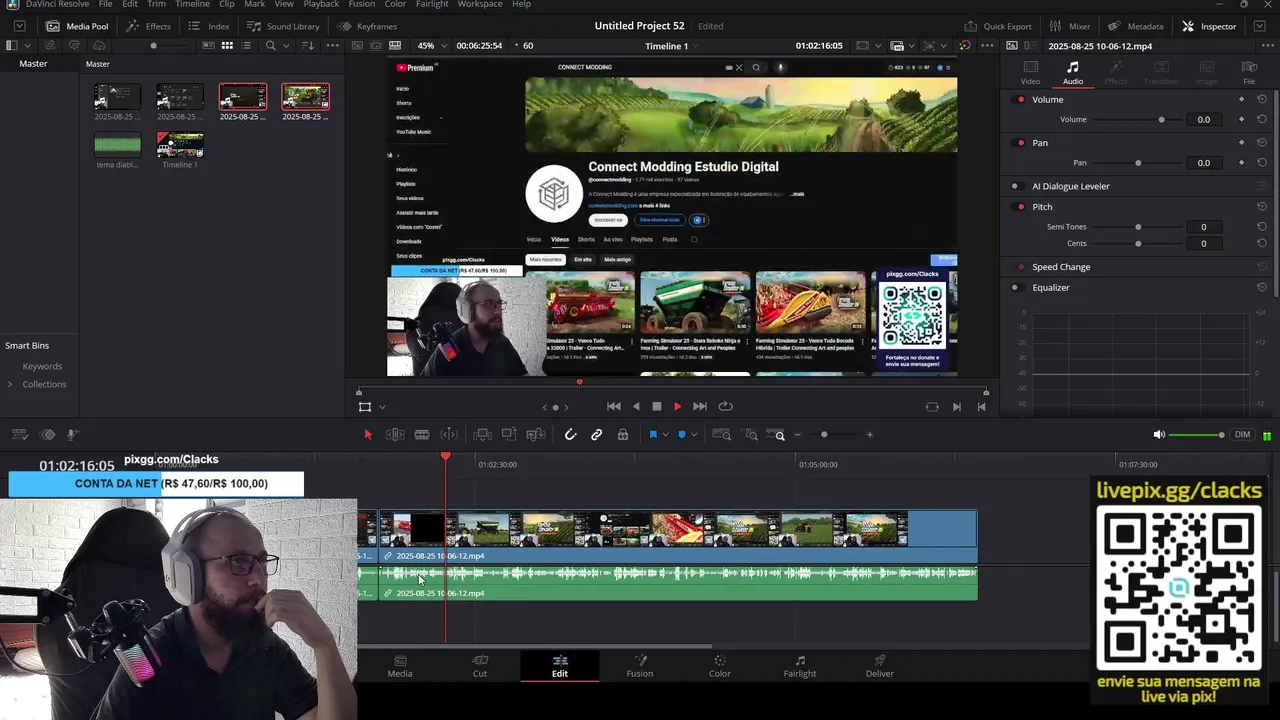
Task: Zoom out timeline with minus button
Action: click(797, 435)
